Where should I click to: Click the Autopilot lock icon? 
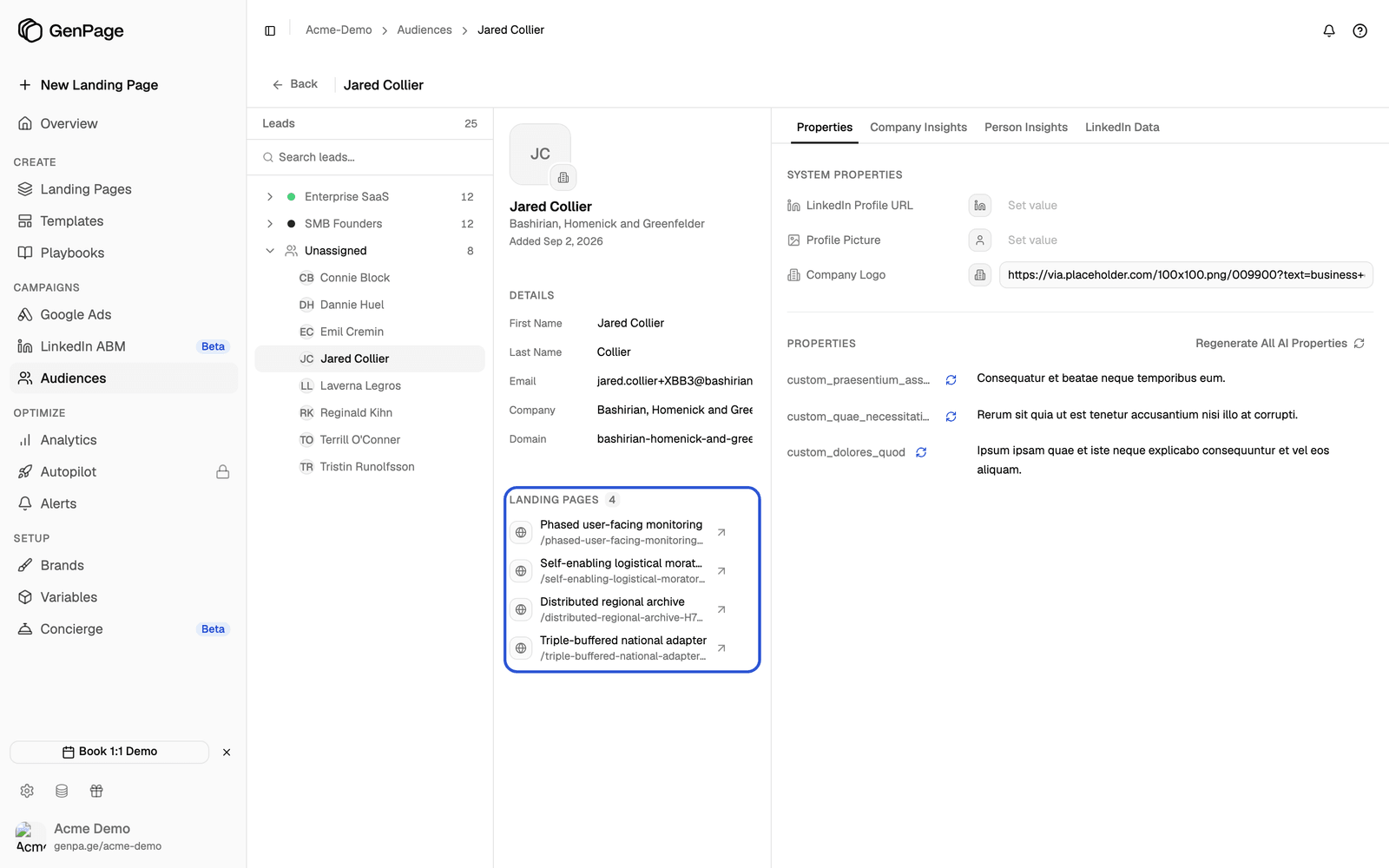pyautogui.click(x=223, y=472)
